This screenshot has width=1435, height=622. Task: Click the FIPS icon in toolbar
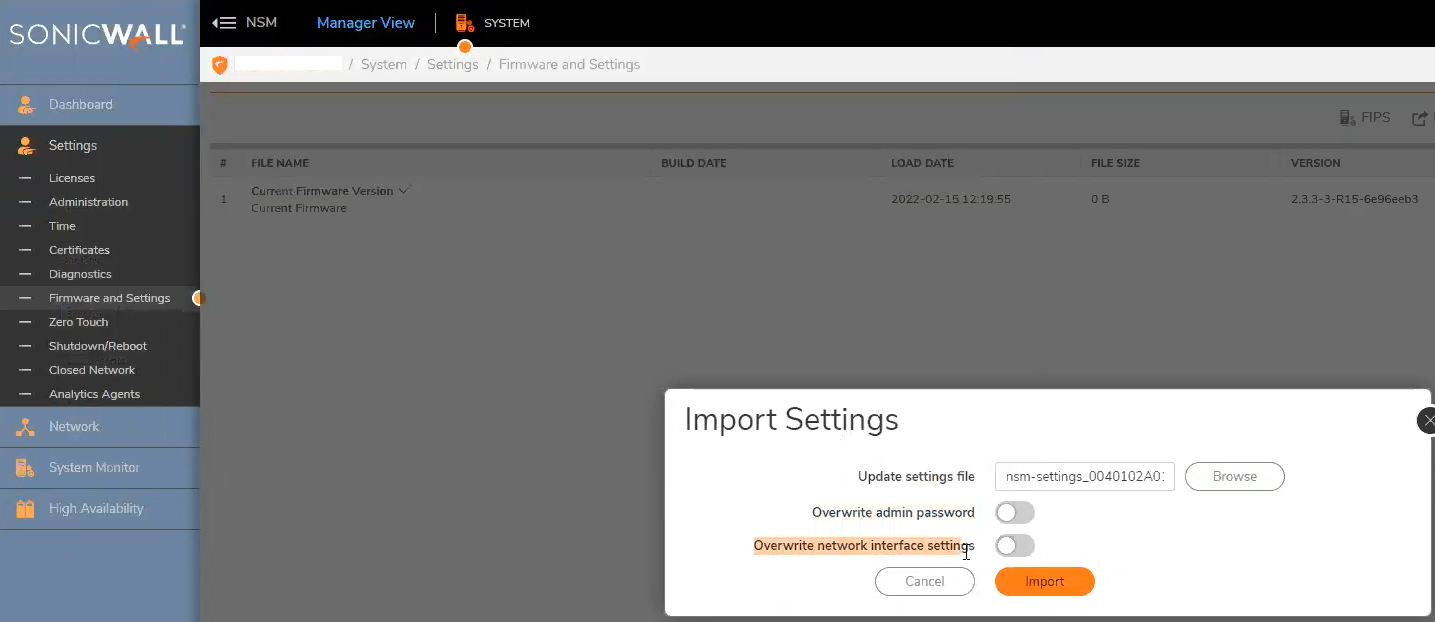pyautogui.click(x=1347, y=118)
